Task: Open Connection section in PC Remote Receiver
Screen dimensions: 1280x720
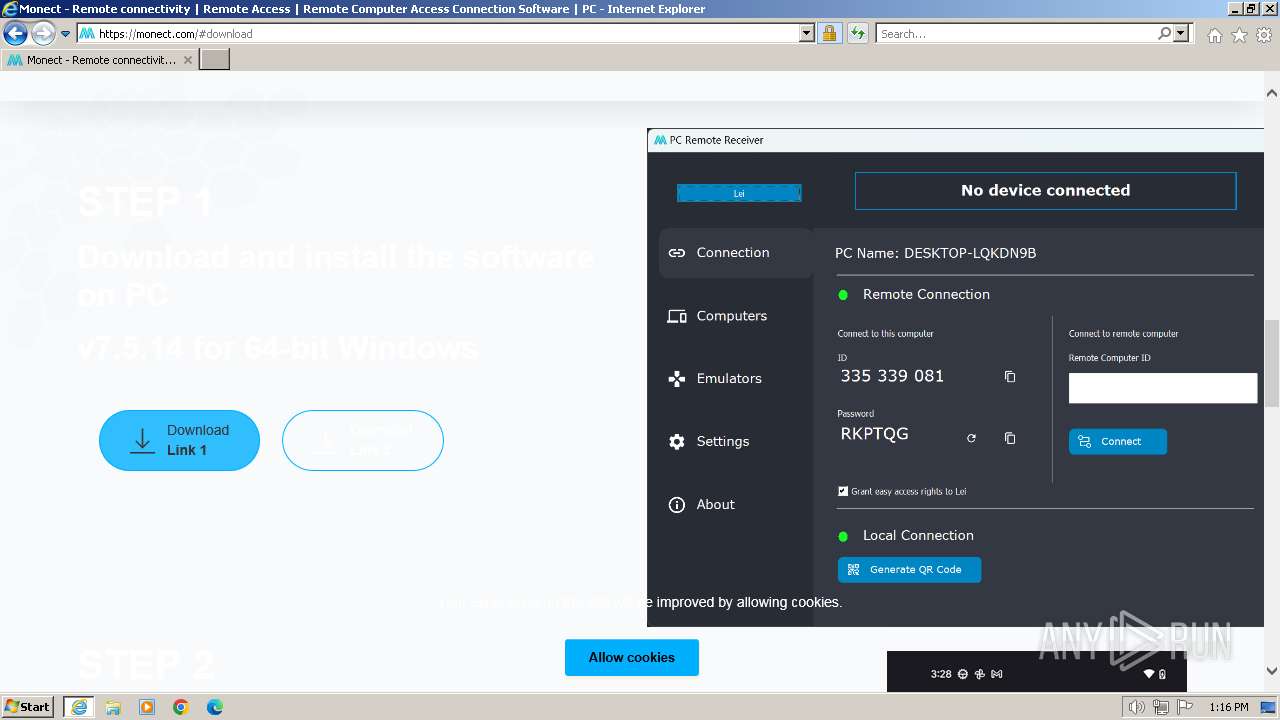Action: point(735,253)
